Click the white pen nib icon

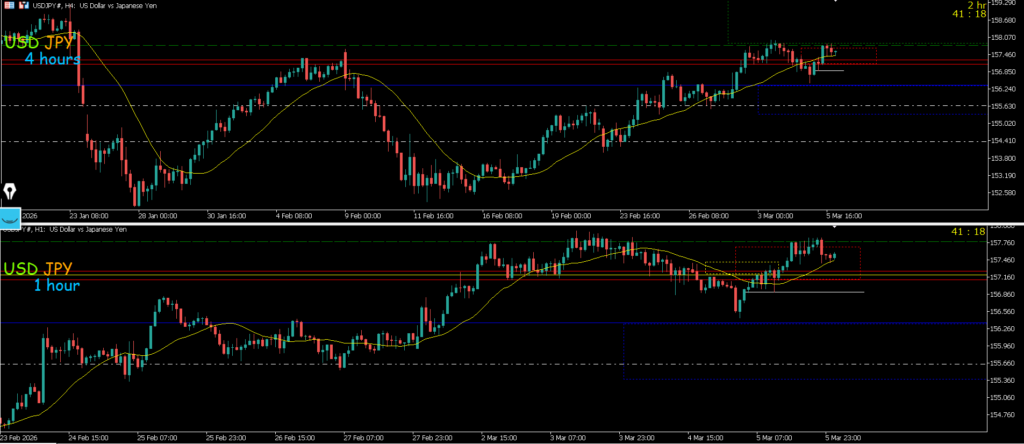10,190
